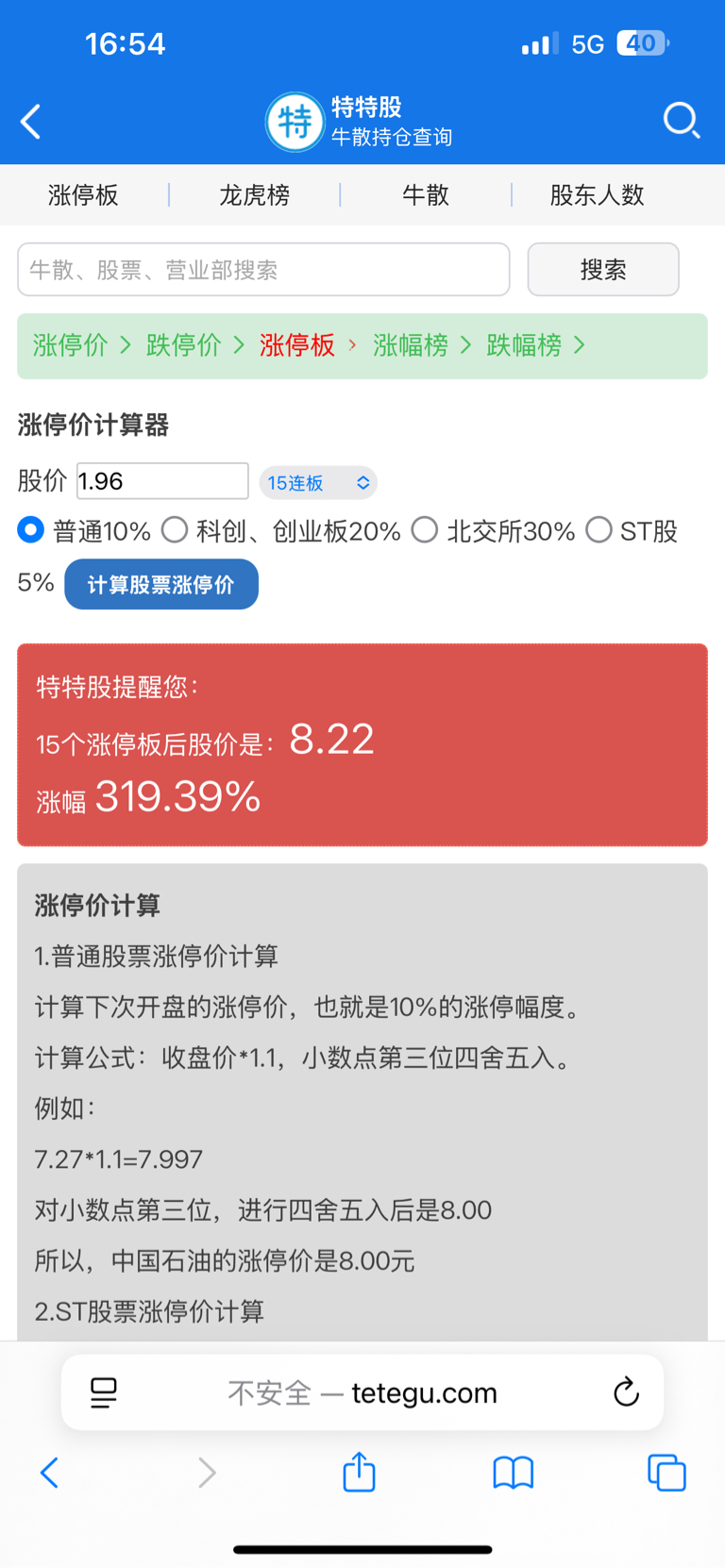Open Safari bookmarks book icon

coord(514,1473)
